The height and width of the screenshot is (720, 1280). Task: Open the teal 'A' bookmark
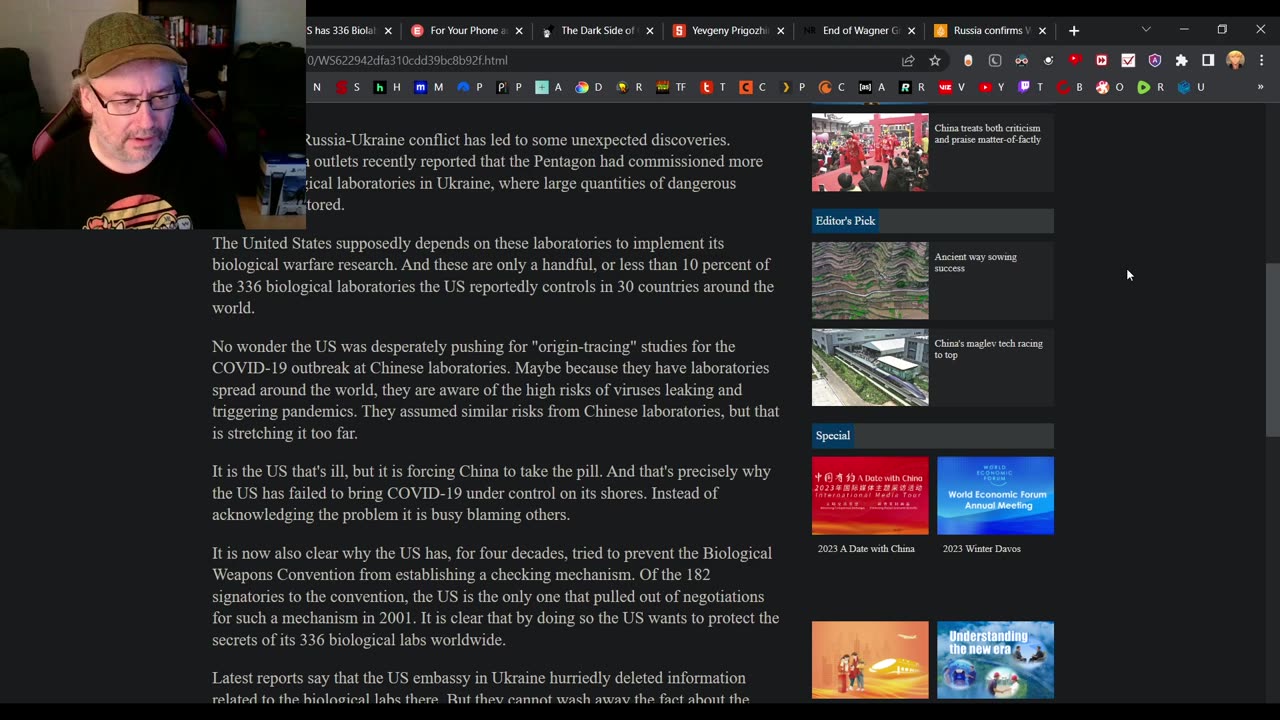[x=548, y=87]
